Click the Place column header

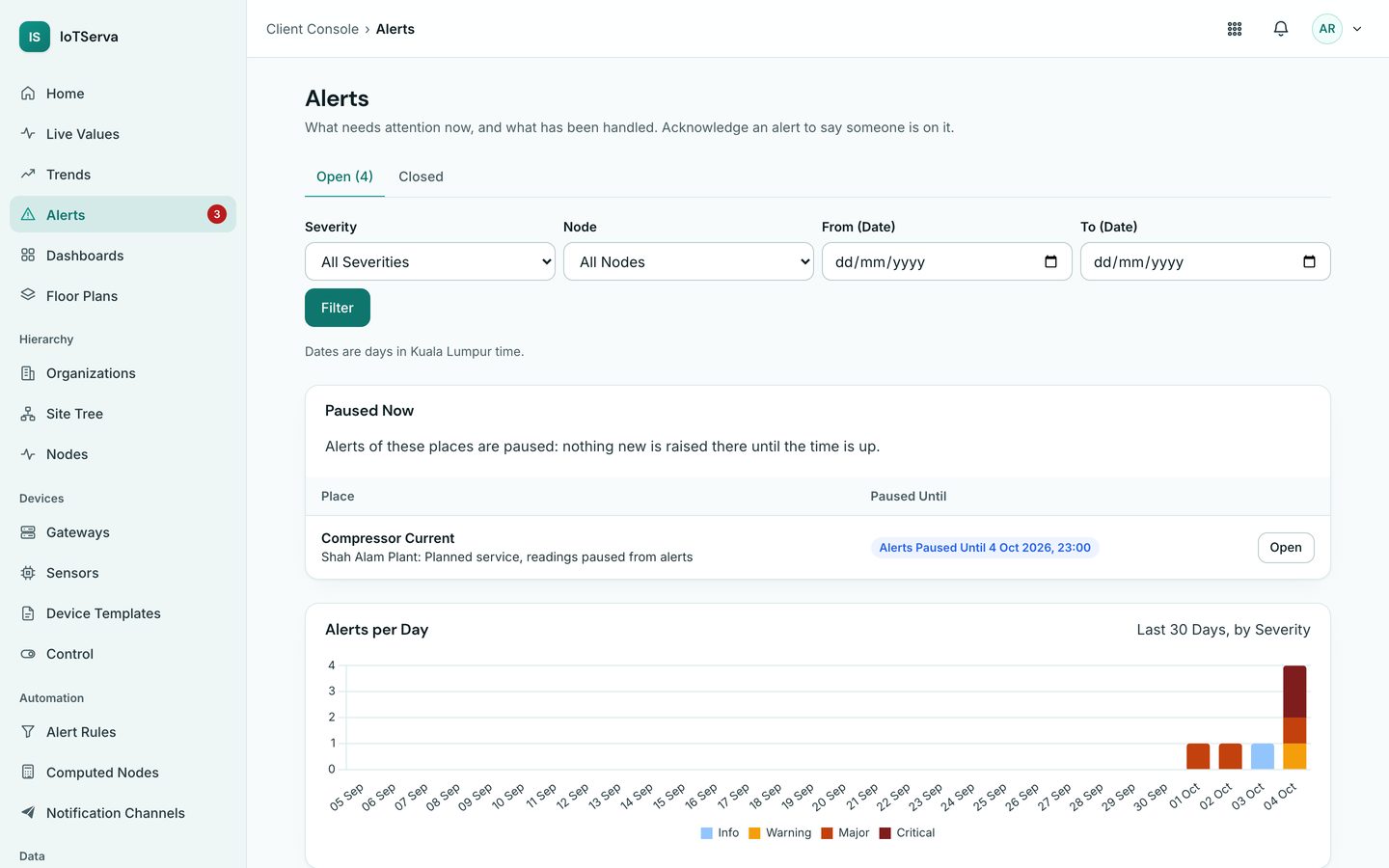(x=338, y=496)
